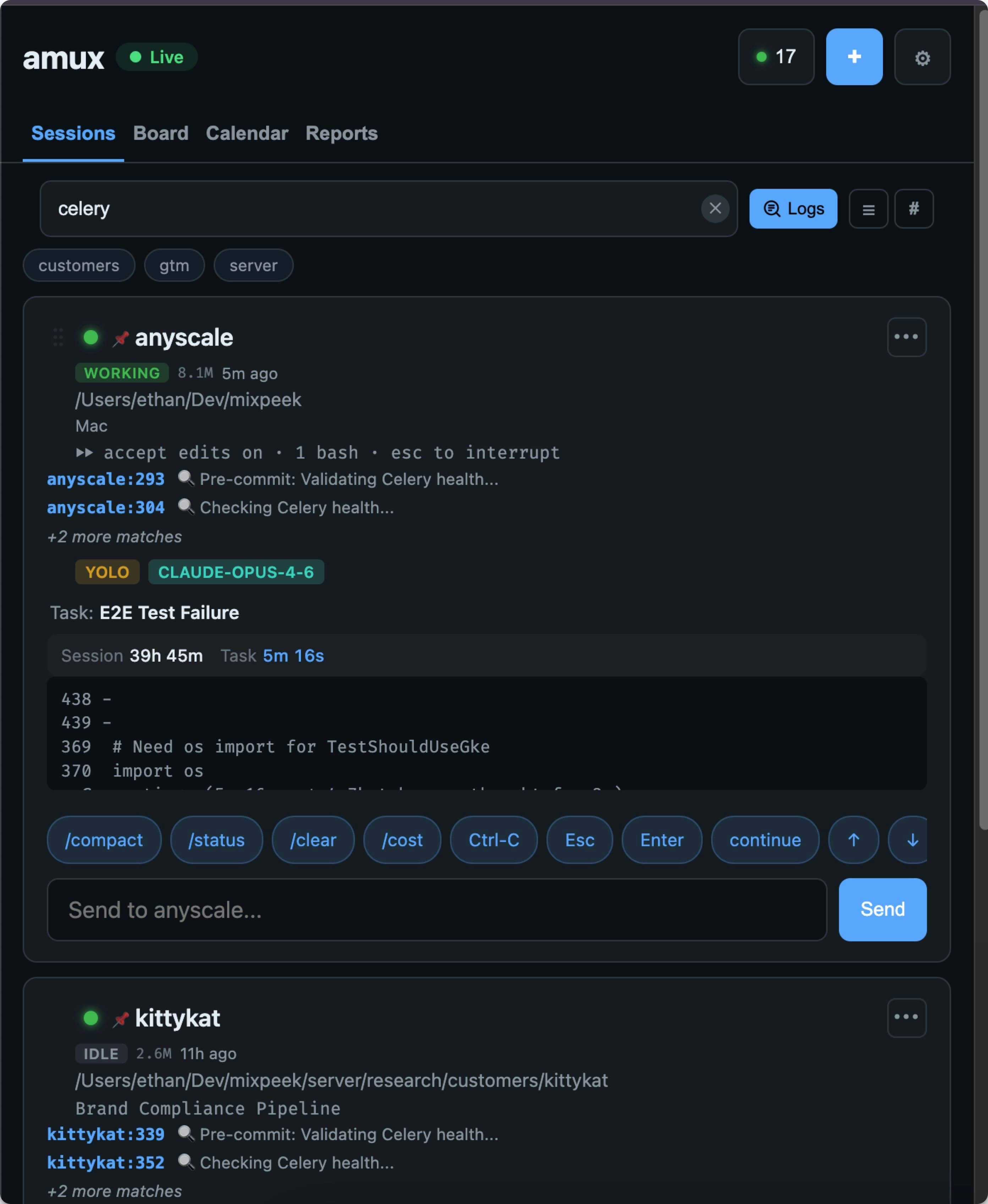Select the hash tag filter icon
The width and height of the screenshot is (988, 1204).
tap(913, 209)
